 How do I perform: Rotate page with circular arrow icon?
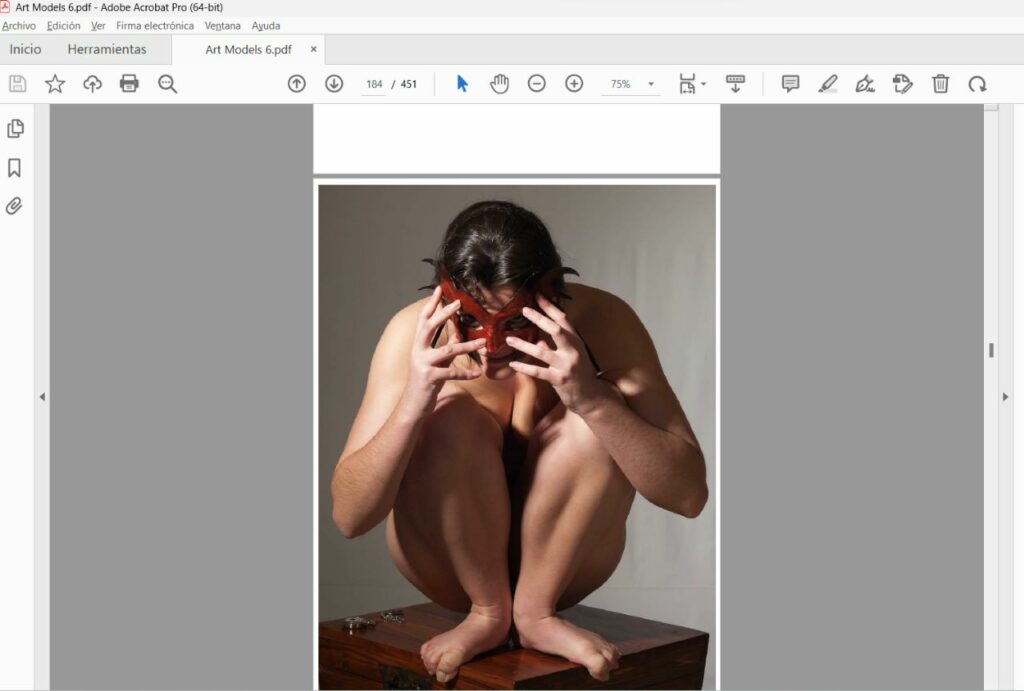(x=978, y=84)
